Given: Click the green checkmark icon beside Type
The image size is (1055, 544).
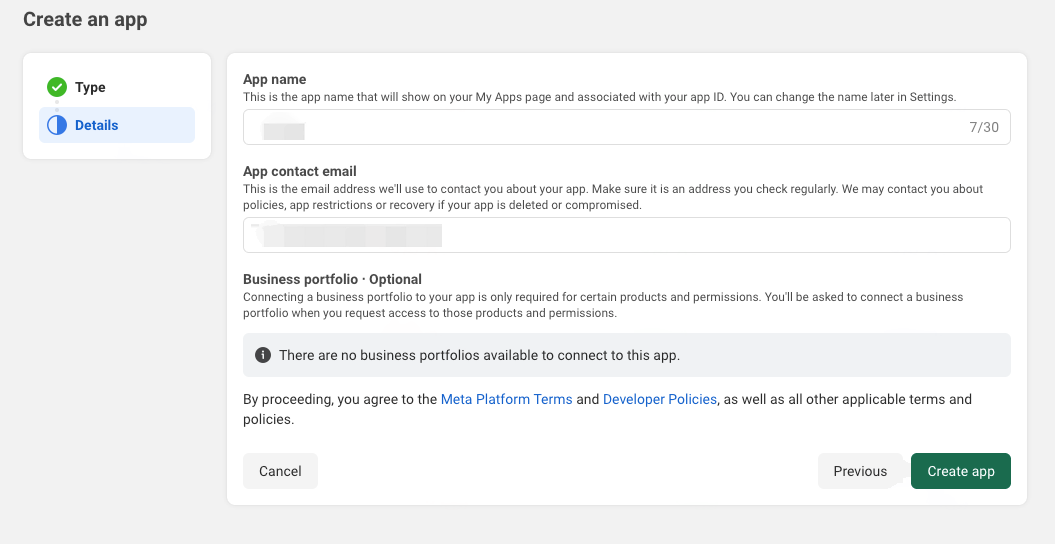Looking at the screenshot, I should click(57, 87).
